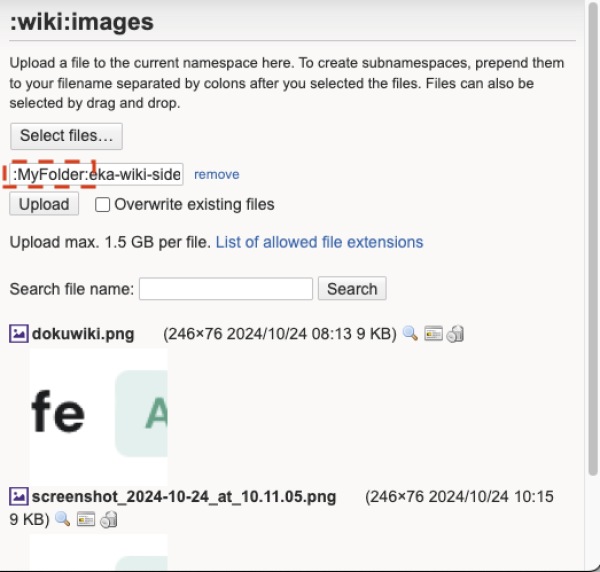Screen dimensions: 600x572
Task: Click the dokuwiki.png preview thumbnail
Action: point(98,412)
